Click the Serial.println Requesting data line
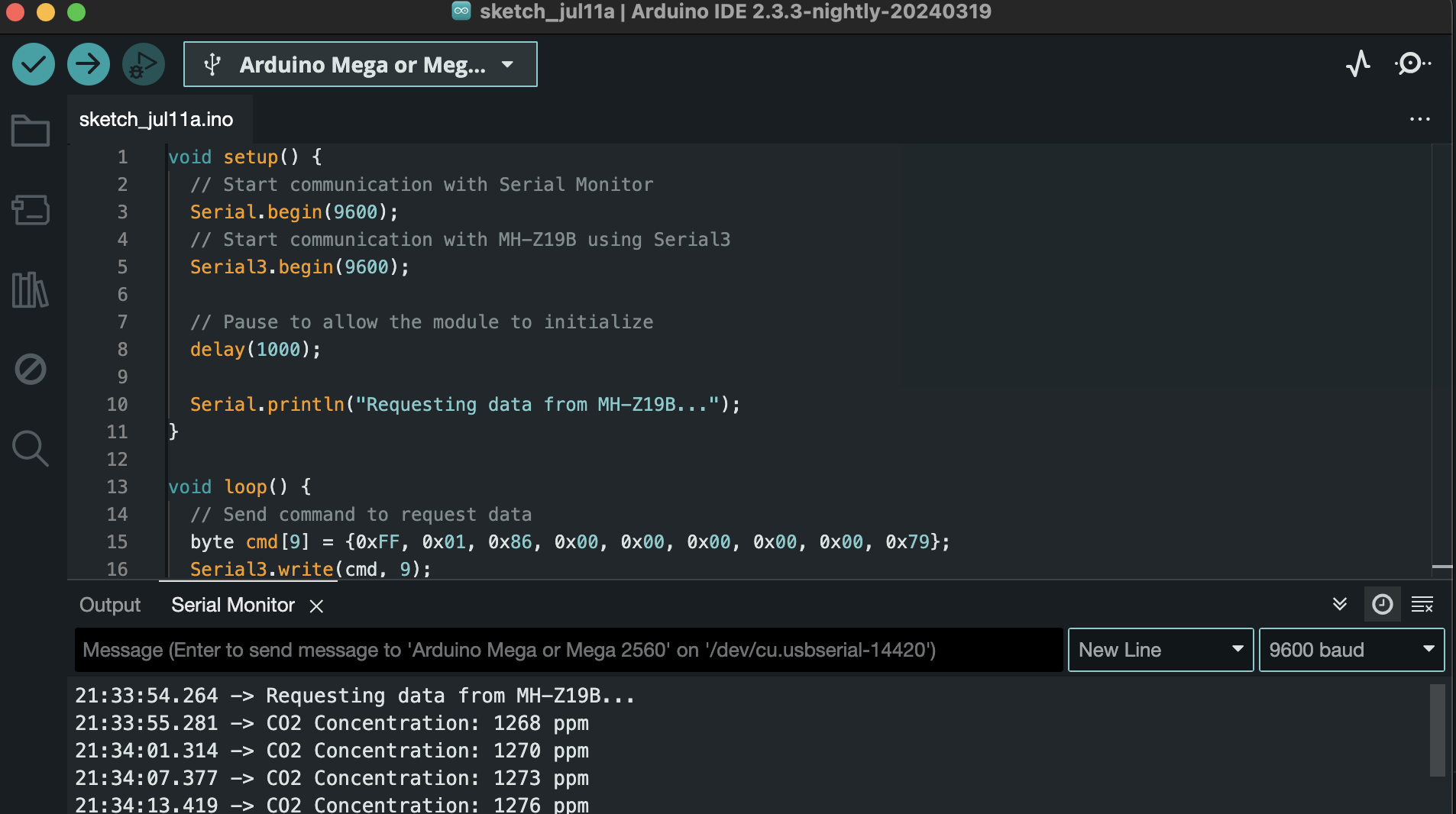Screen dimensions: 1456x814 pyautogui.click(x=465, y=405)
